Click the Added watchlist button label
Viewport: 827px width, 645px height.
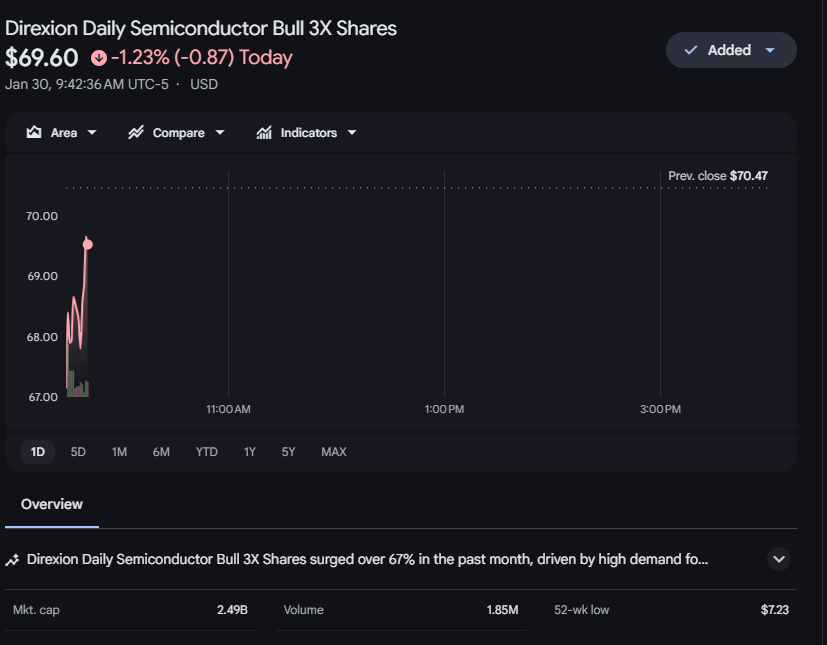pyautogui.click(x=729, y=50)
